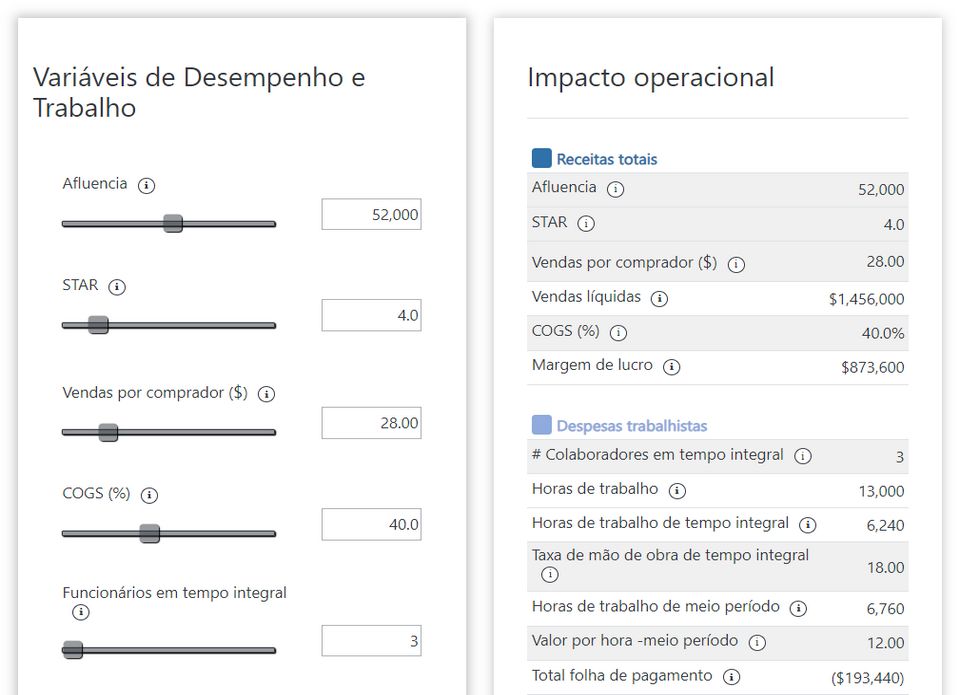Click the Funcionários em tempo integral input field
The width and height of the screenshot is (960, 695).
click(371, 641)
